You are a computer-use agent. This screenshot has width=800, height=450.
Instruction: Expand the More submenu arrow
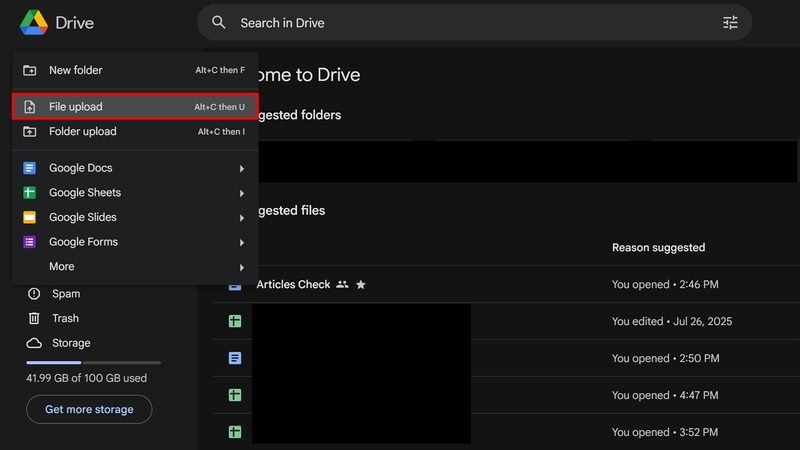coord(241,267)
